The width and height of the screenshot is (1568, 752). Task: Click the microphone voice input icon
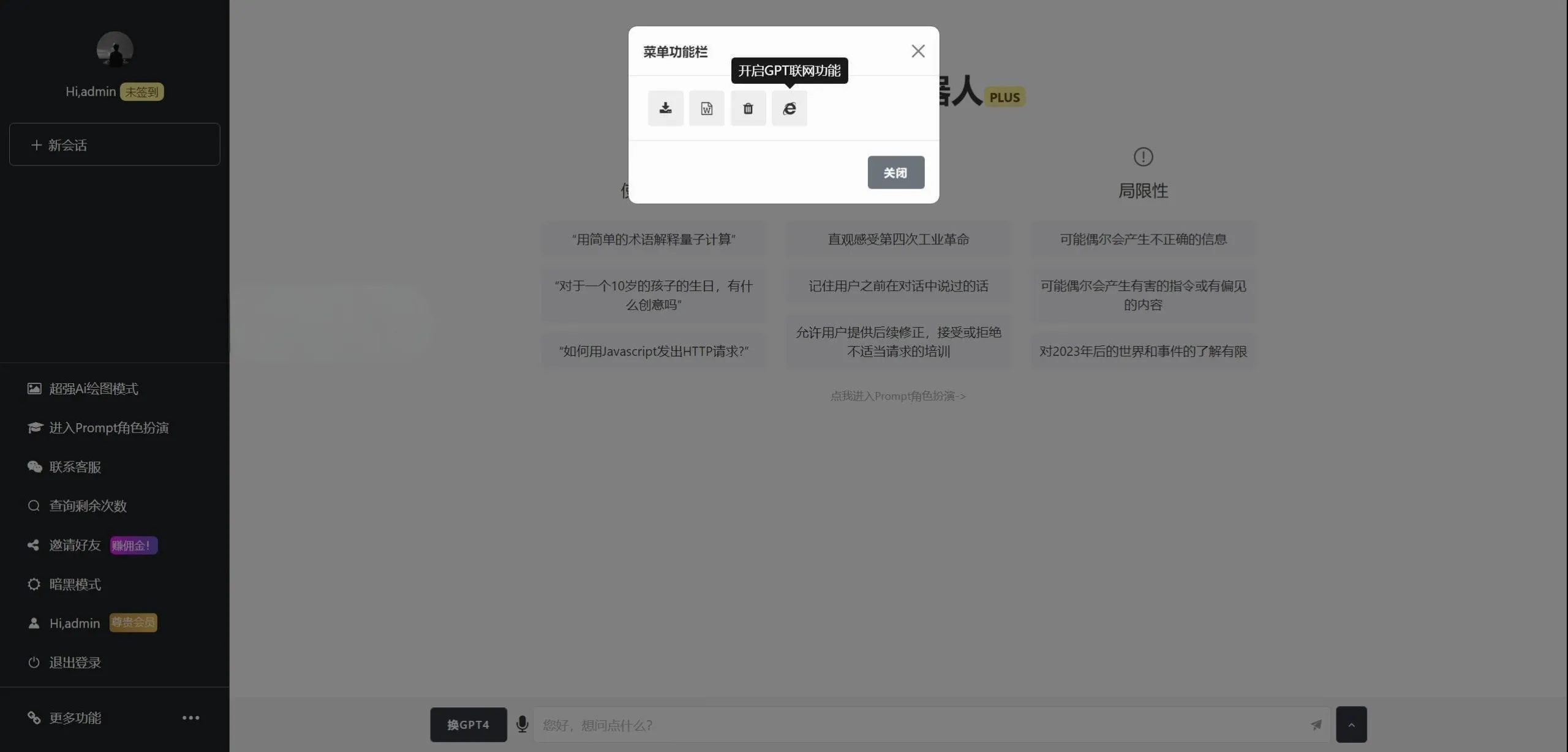(522, 724)
